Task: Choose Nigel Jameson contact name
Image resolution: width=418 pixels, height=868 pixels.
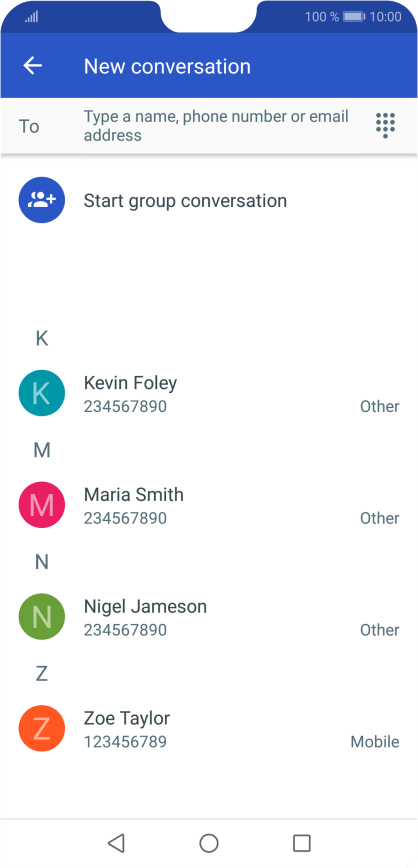Action: click(145, 606)
